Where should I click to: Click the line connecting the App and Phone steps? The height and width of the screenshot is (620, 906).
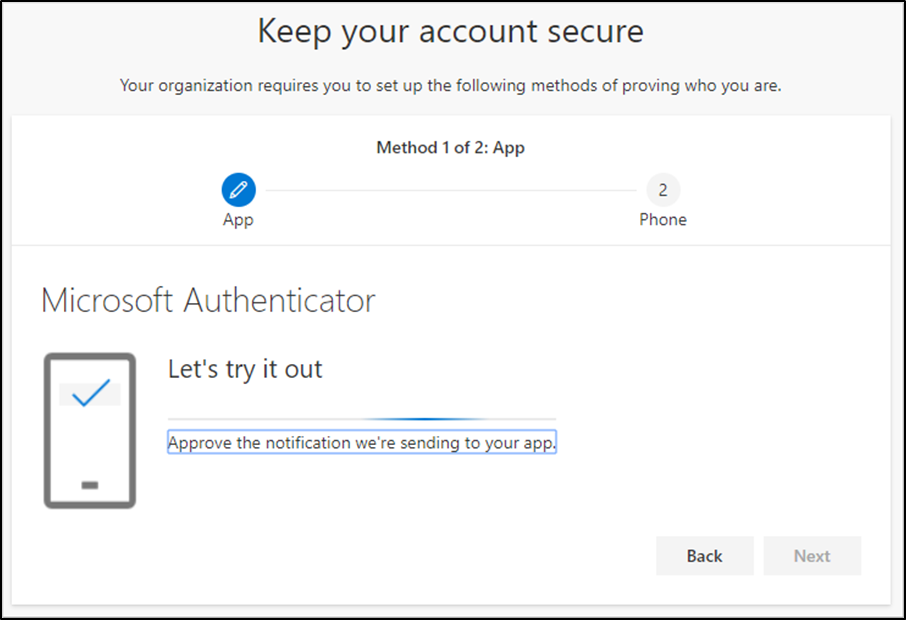tap(450, 190)
